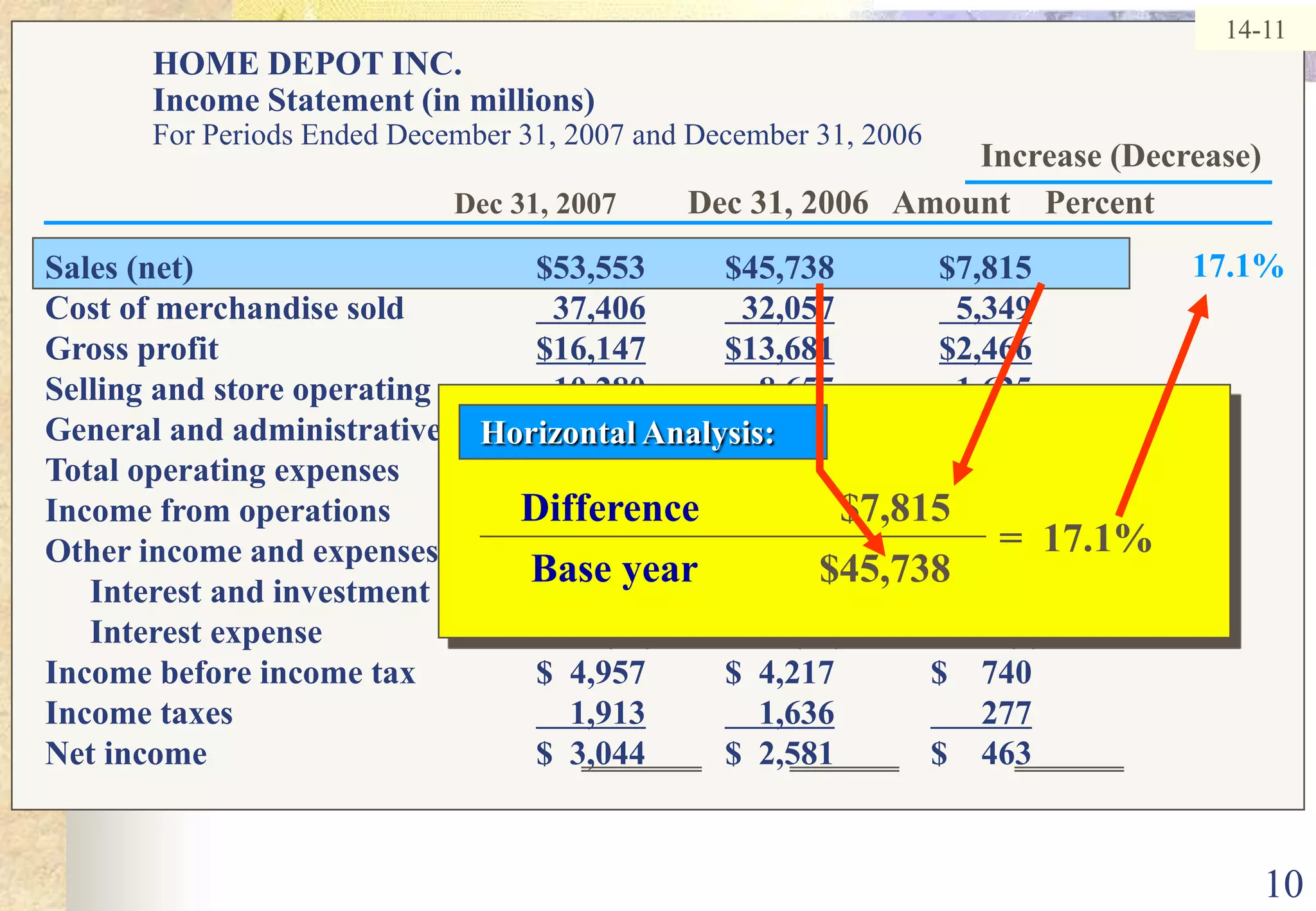Click 'Income from operations' label

(218, 511)
